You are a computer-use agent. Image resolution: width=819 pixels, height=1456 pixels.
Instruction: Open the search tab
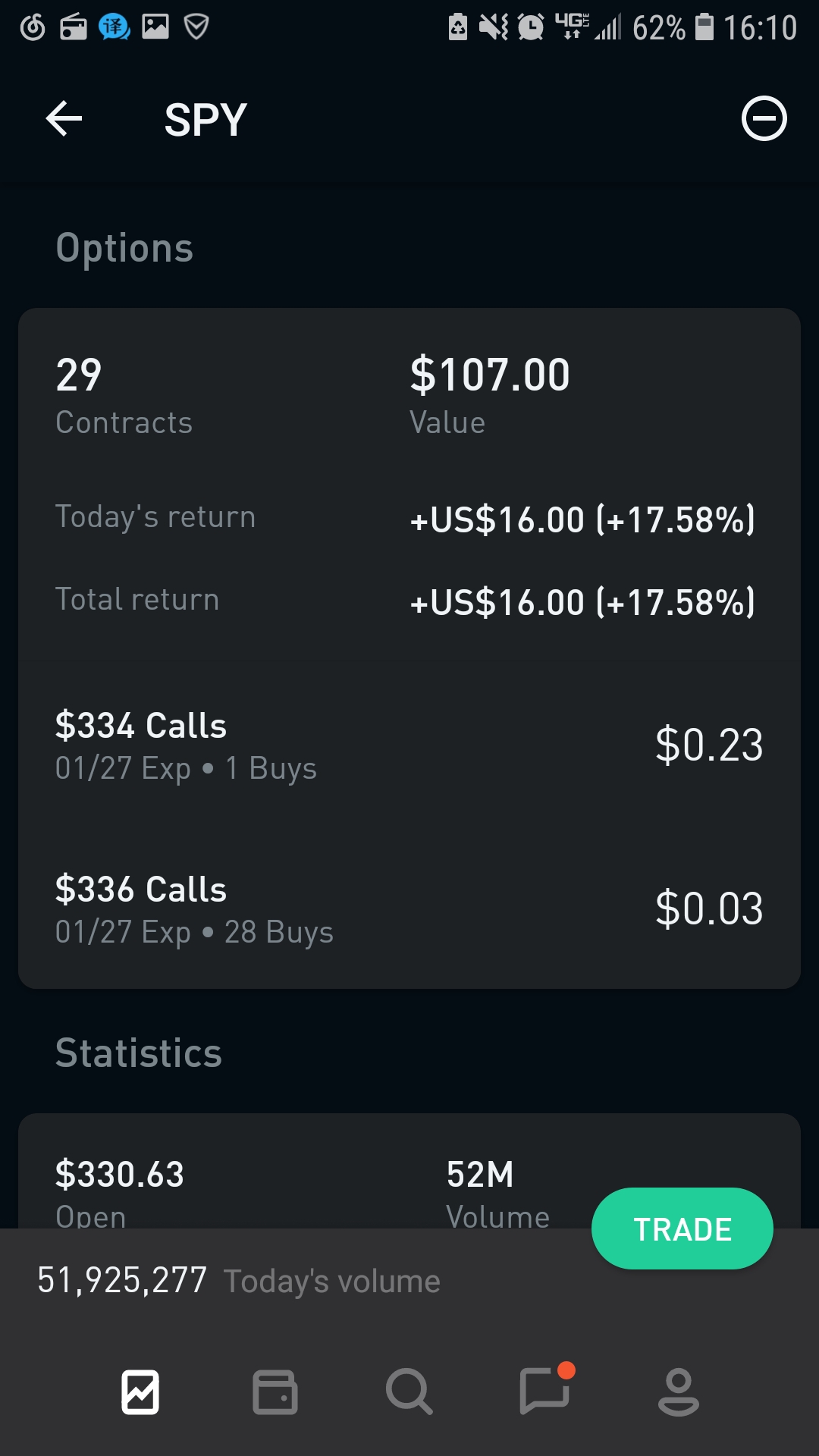(x=409, y=1392)
